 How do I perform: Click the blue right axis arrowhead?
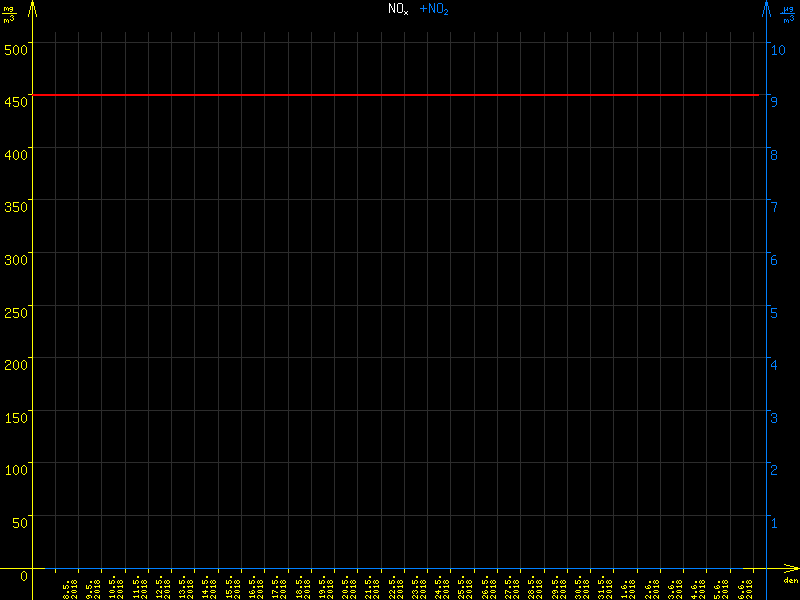click(x=766, y=8)
